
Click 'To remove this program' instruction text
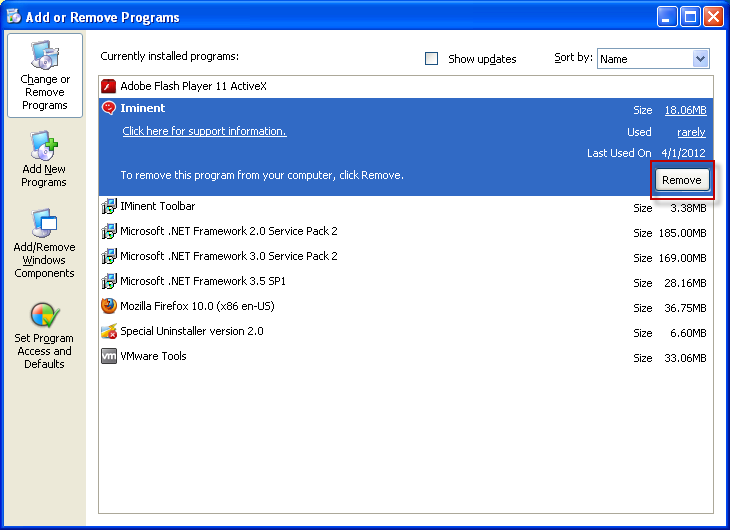[x=262, y=176]
